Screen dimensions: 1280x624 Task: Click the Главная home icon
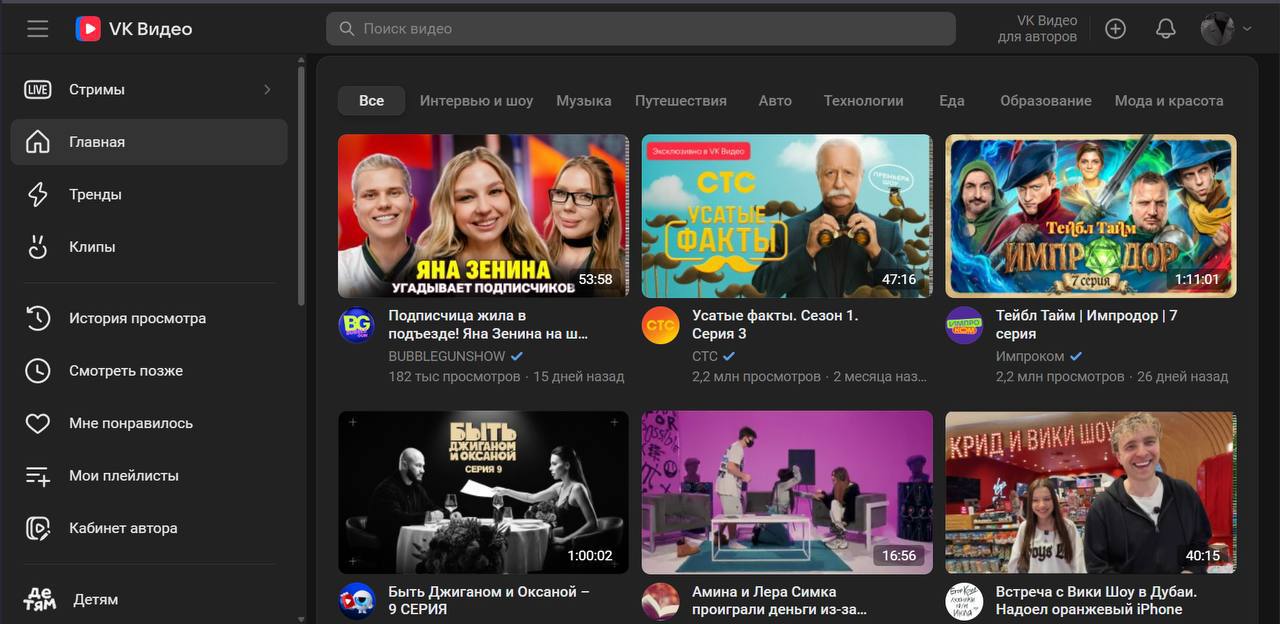tap(38, 142)
